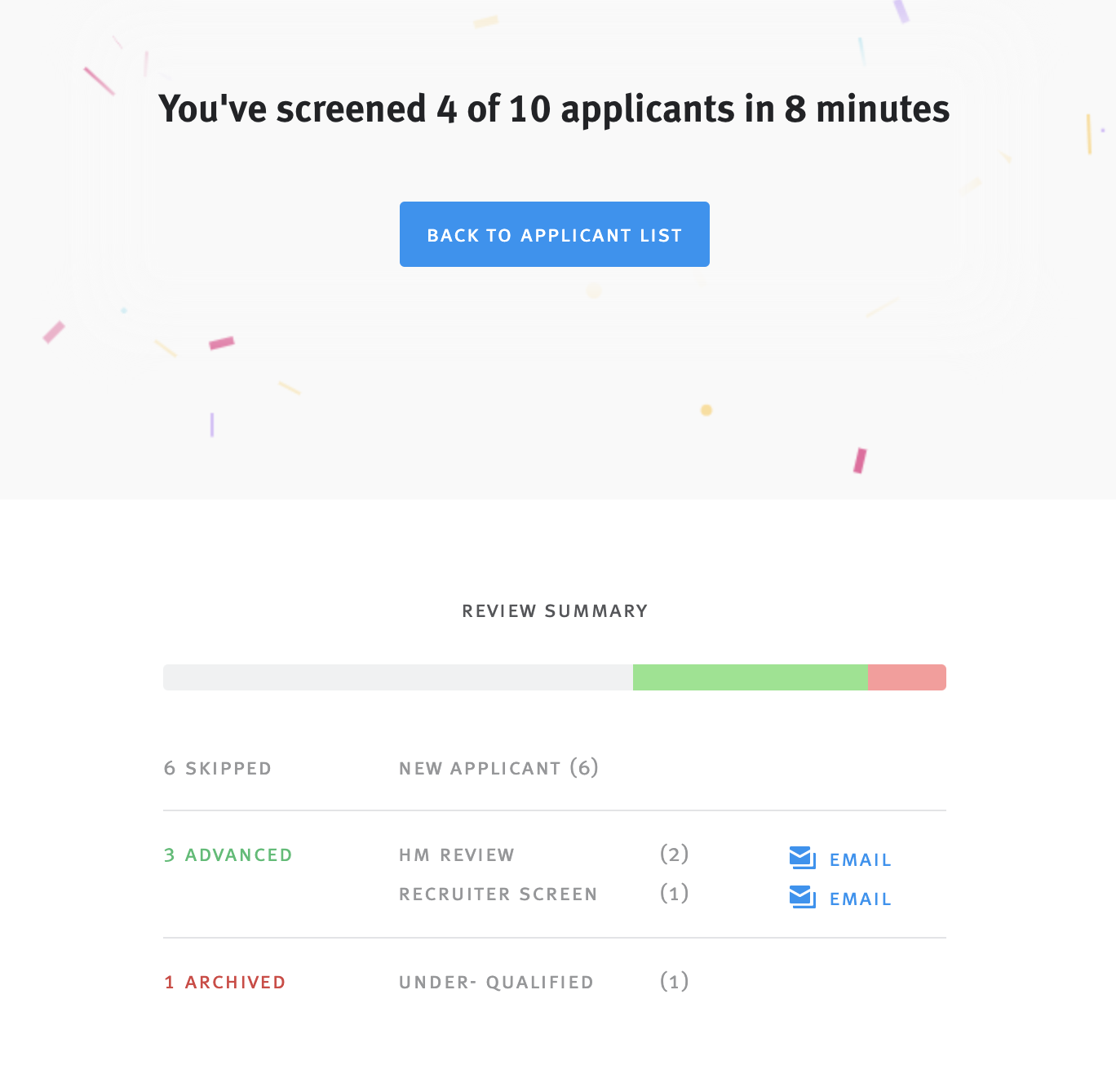Select the 6 Skipped summary row
This screenshot has width=1116, height=1092.
pyautogui.click(x=218, y=768)
